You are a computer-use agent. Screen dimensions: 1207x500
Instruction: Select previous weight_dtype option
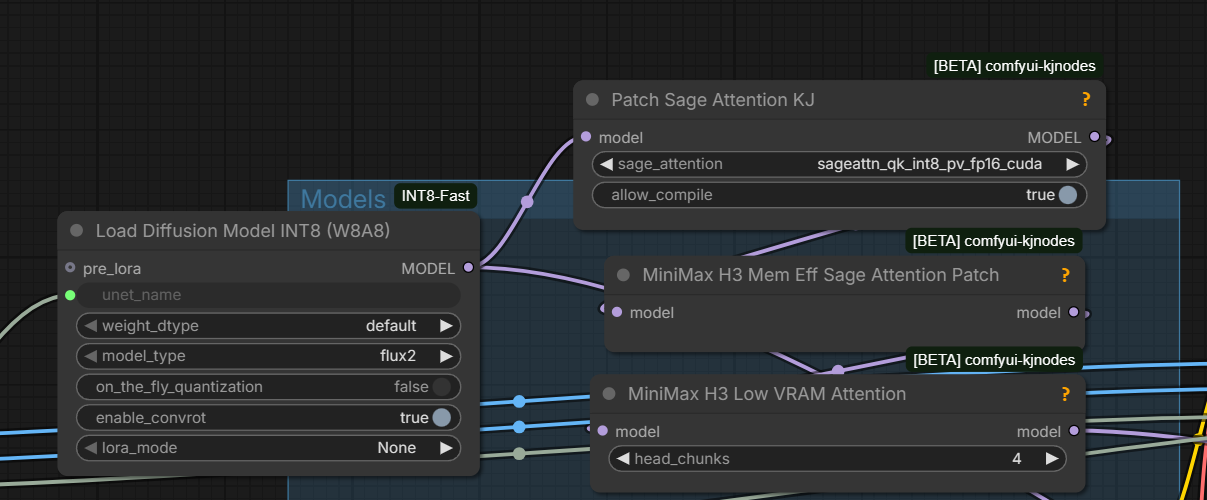[90, 326]
